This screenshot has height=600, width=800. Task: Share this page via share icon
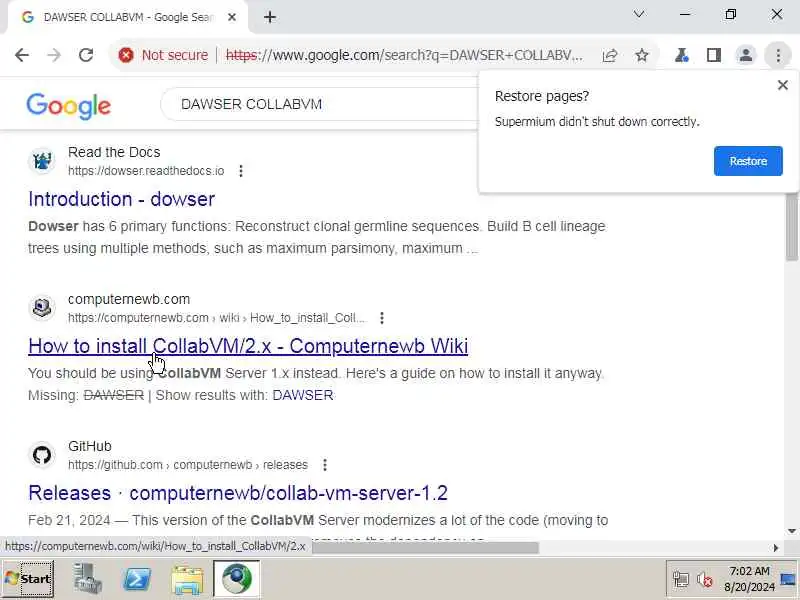coord(610,55)
